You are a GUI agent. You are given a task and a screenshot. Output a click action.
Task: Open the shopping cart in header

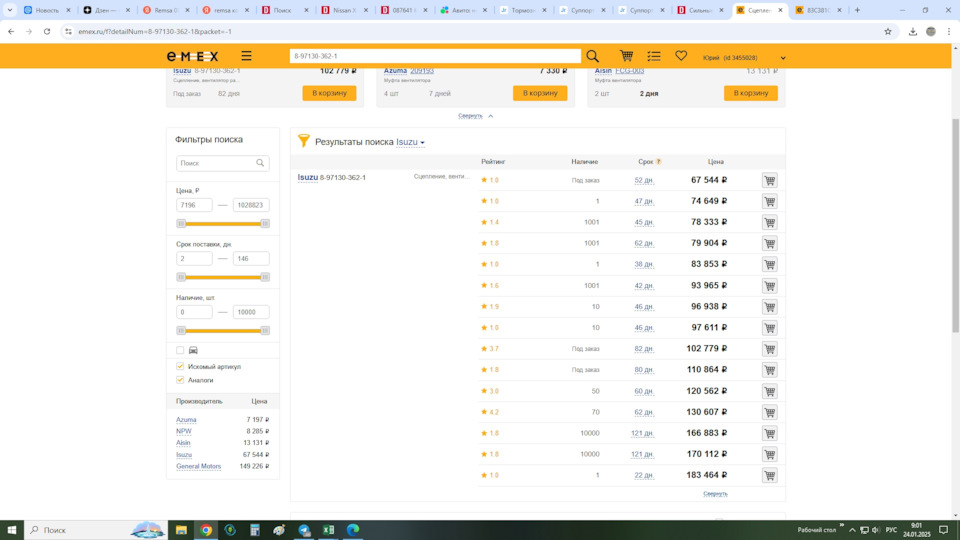click(x=626, y=56)
